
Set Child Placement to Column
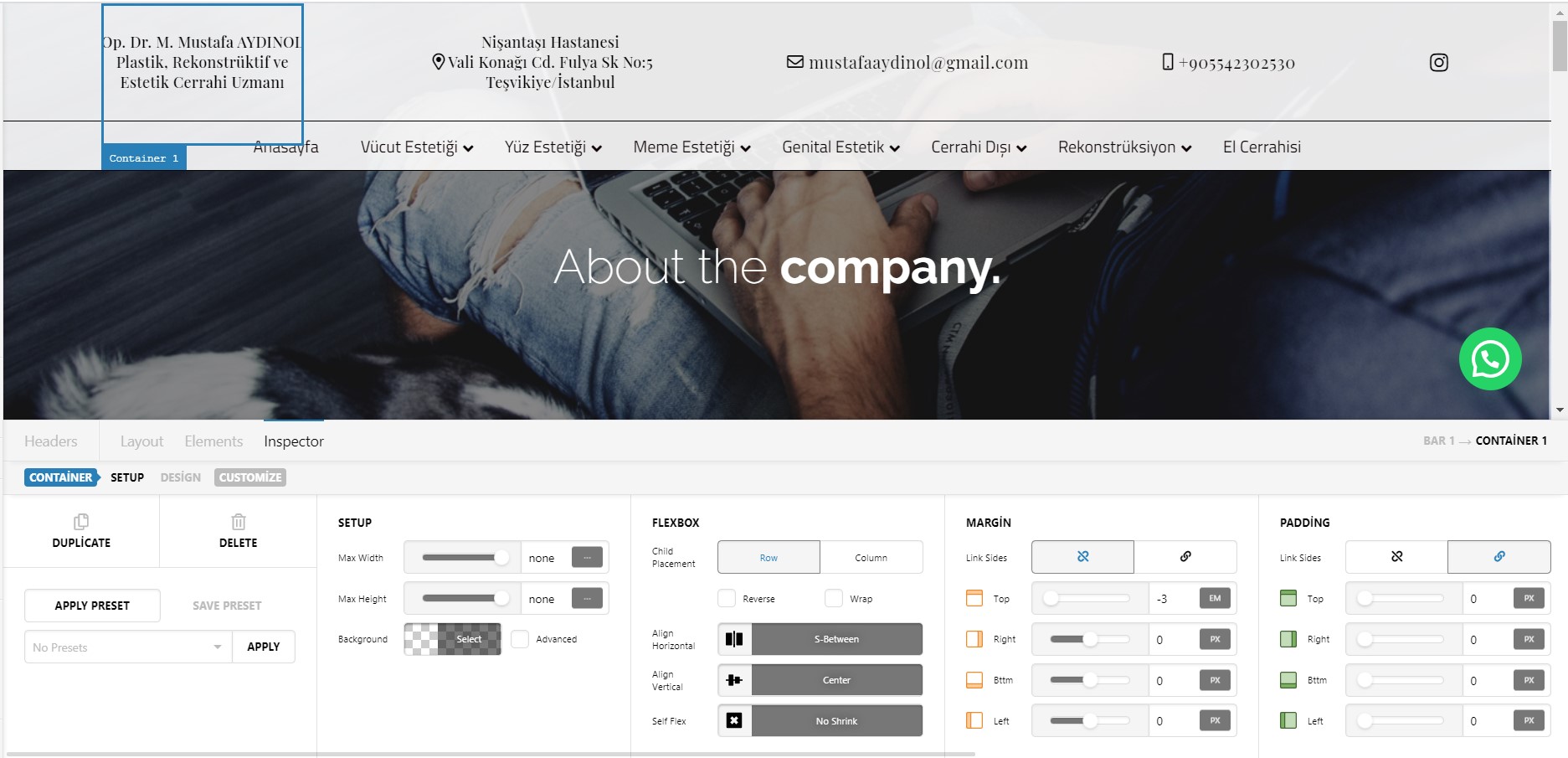click(x=871, y=558)
